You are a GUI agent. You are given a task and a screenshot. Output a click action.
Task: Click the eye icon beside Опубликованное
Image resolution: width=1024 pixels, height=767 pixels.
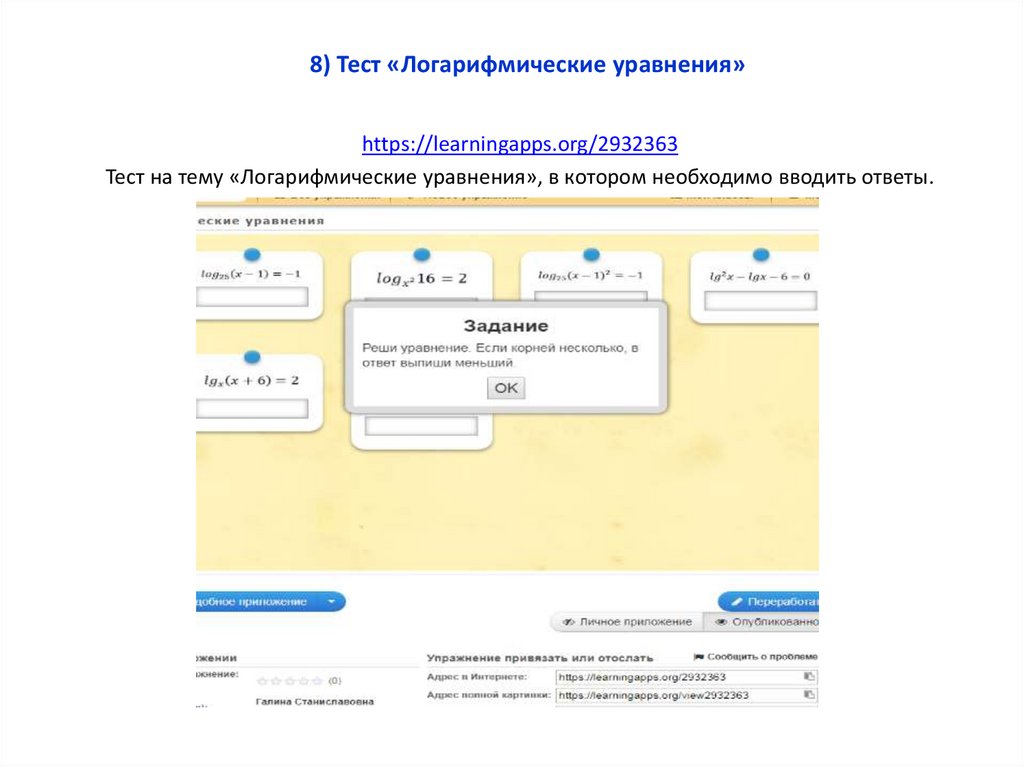[x=721, y=622]
